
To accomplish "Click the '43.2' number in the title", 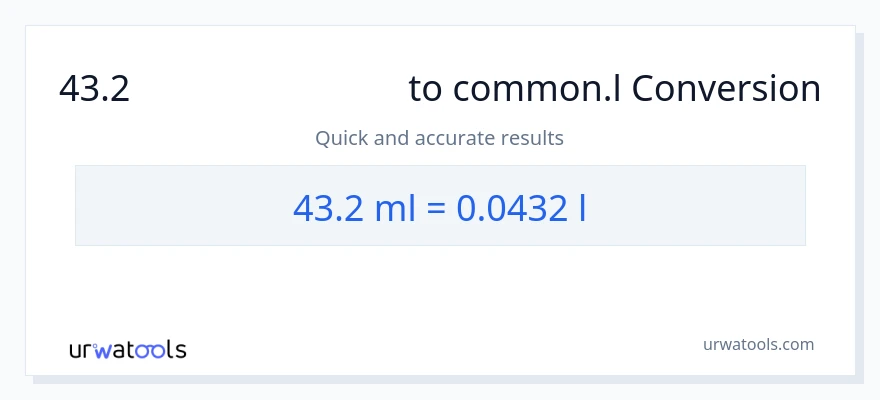I will pos(95,90).
